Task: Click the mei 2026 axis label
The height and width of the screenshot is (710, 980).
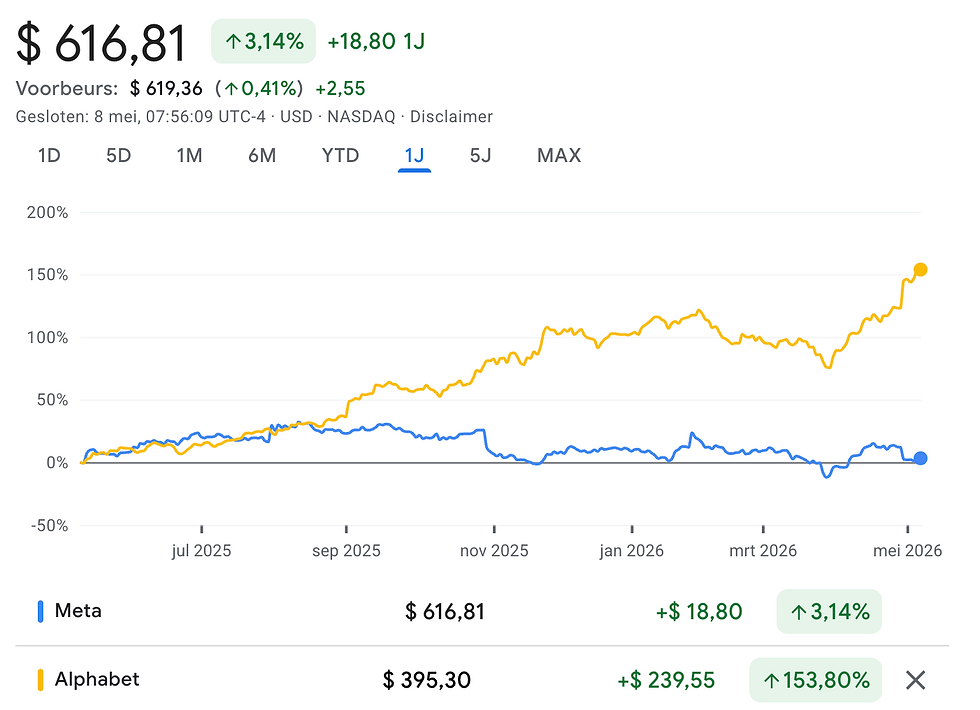Action: tap(908, 551)
